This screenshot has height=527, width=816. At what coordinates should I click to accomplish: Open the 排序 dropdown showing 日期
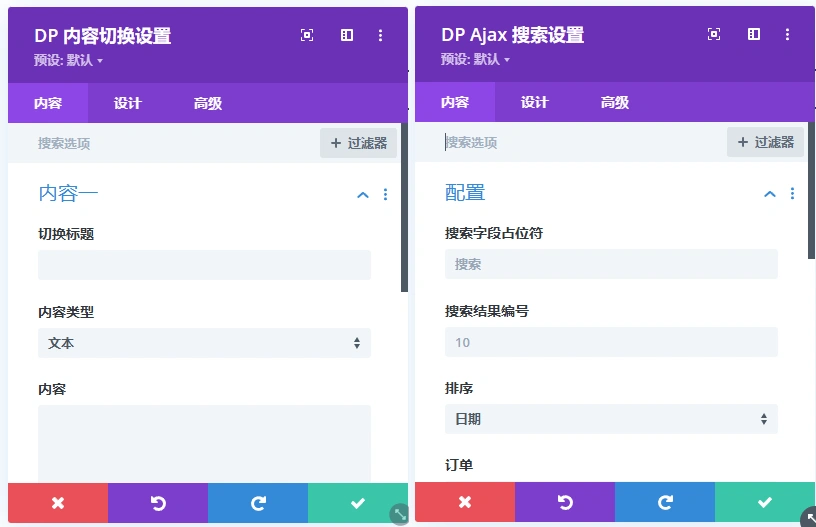click(x=611, y=419)
